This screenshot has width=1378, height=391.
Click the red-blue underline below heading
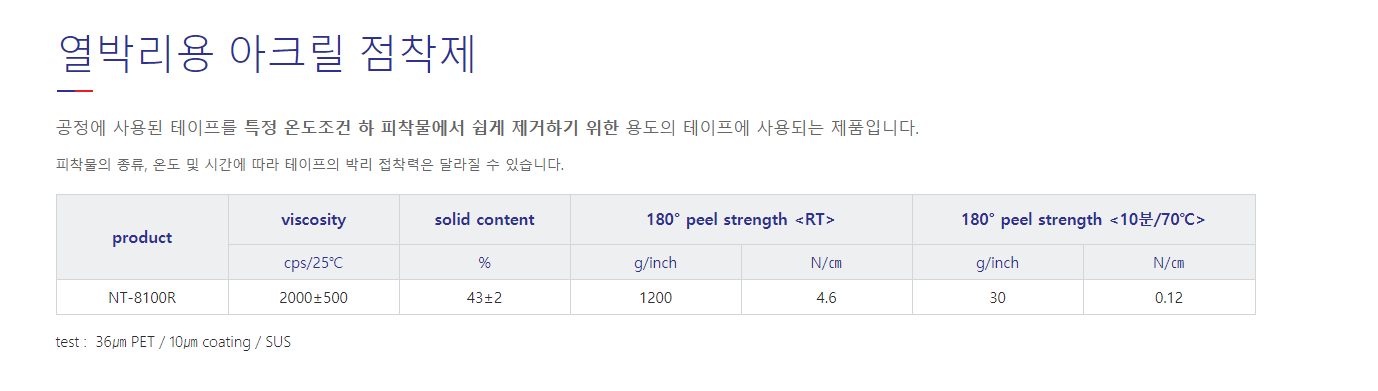(75, 91)
